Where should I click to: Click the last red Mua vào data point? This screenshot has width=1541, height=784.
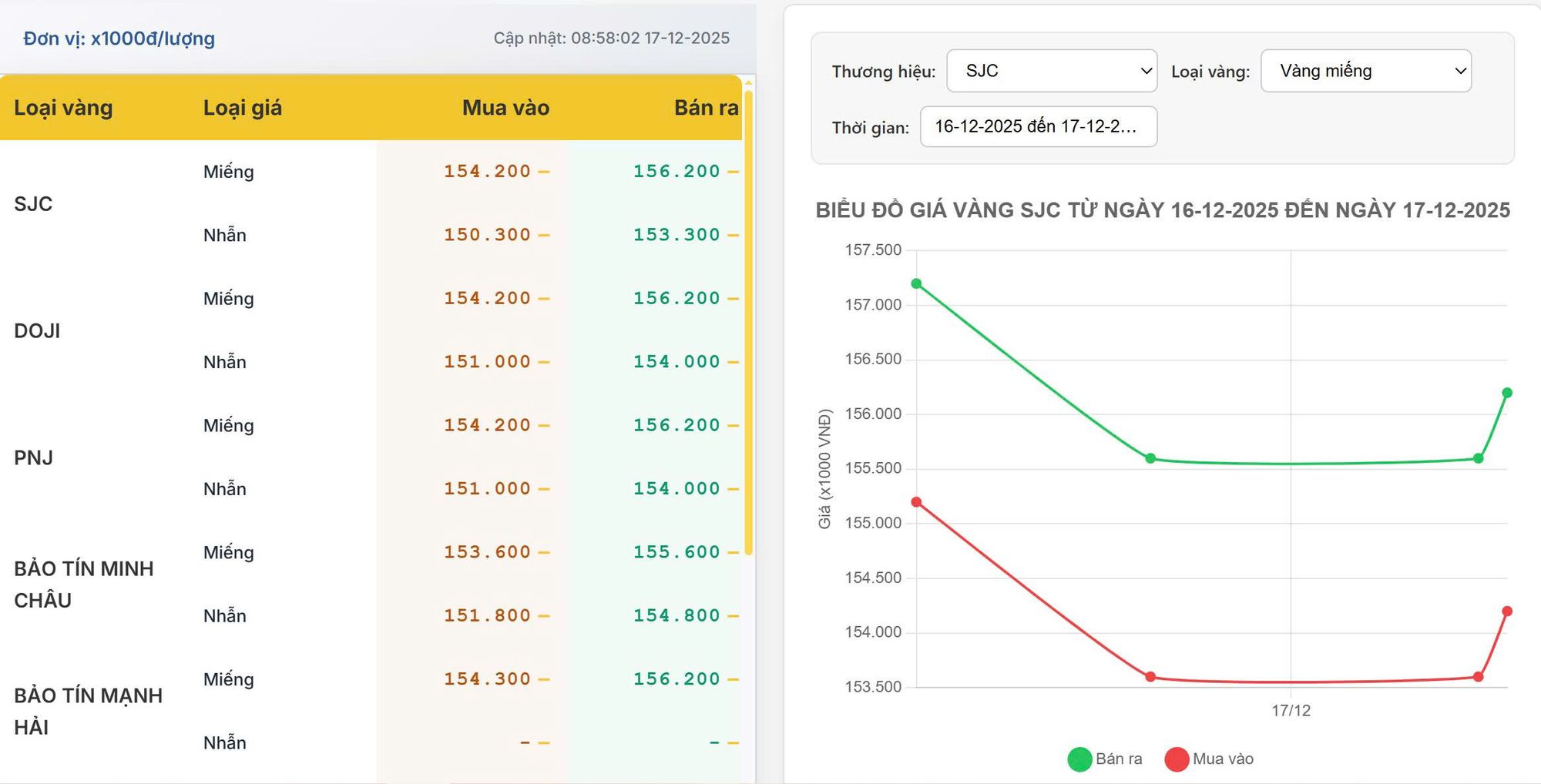pos(1507,611)
